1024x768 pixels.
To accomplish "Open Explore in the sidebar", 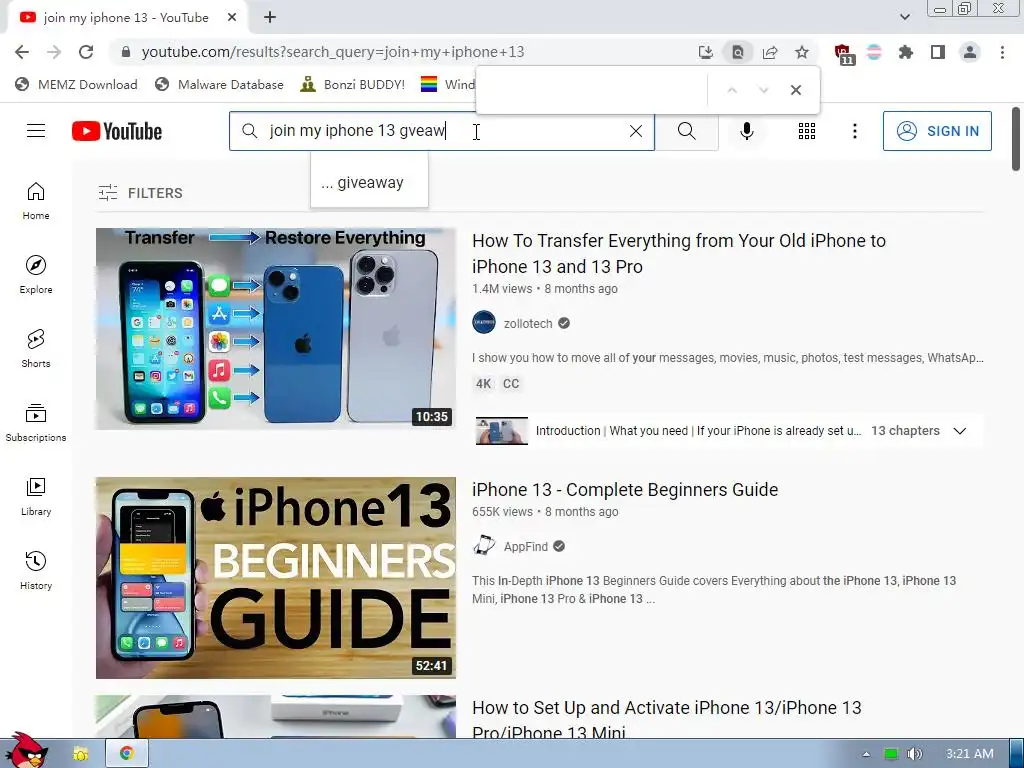I will click(x=36, y=275).
